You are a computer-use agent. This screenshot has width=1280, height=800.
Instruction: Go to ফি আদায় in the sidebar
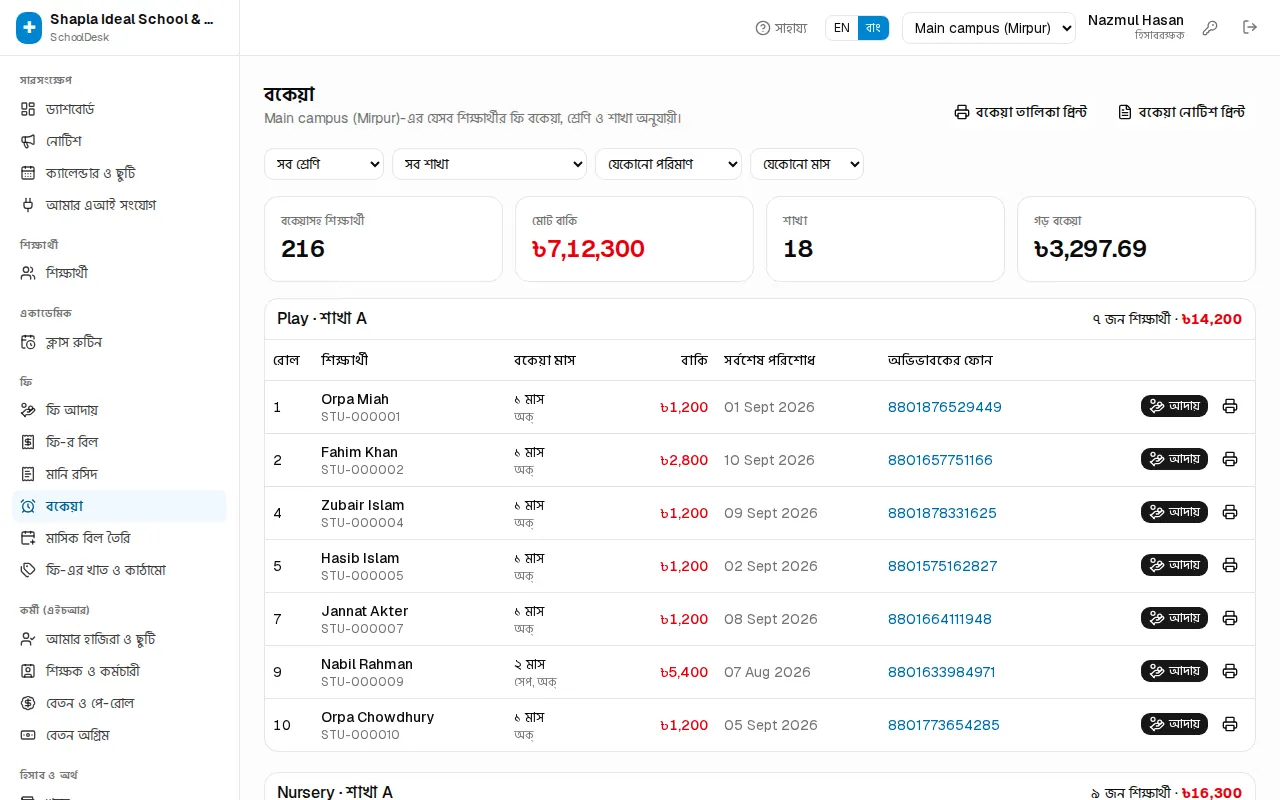119,410
